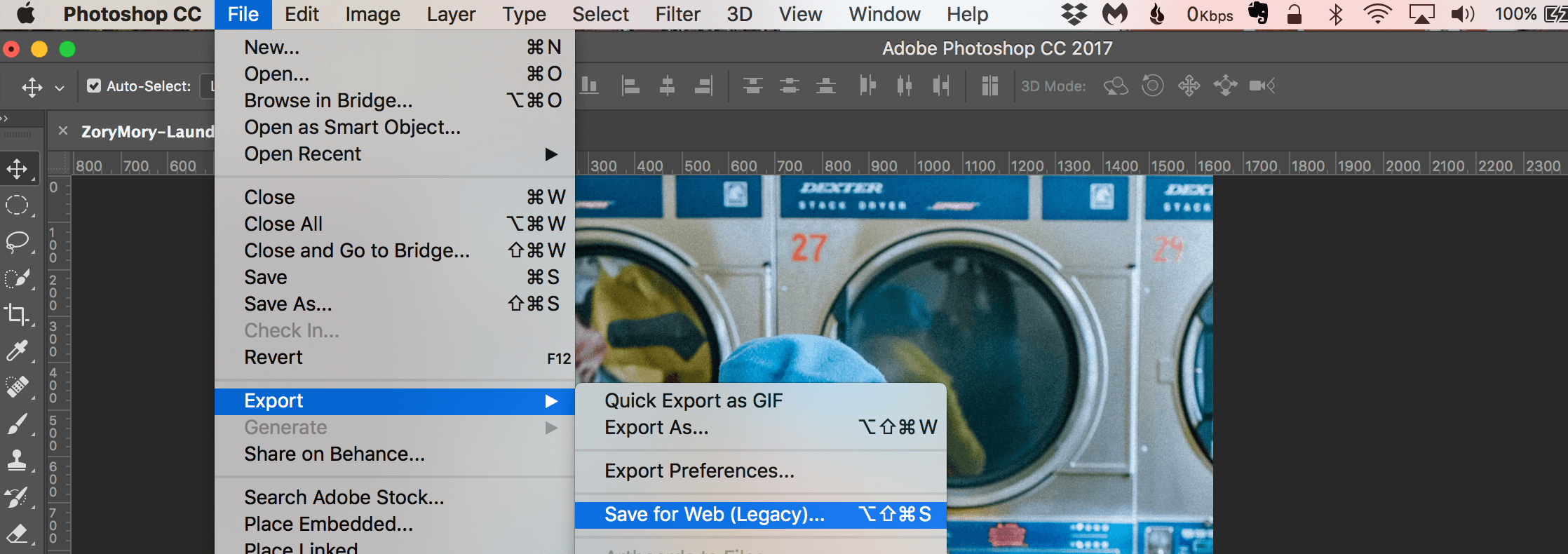Select the Brush tool
1568x554 pixels.
point(17,424)
